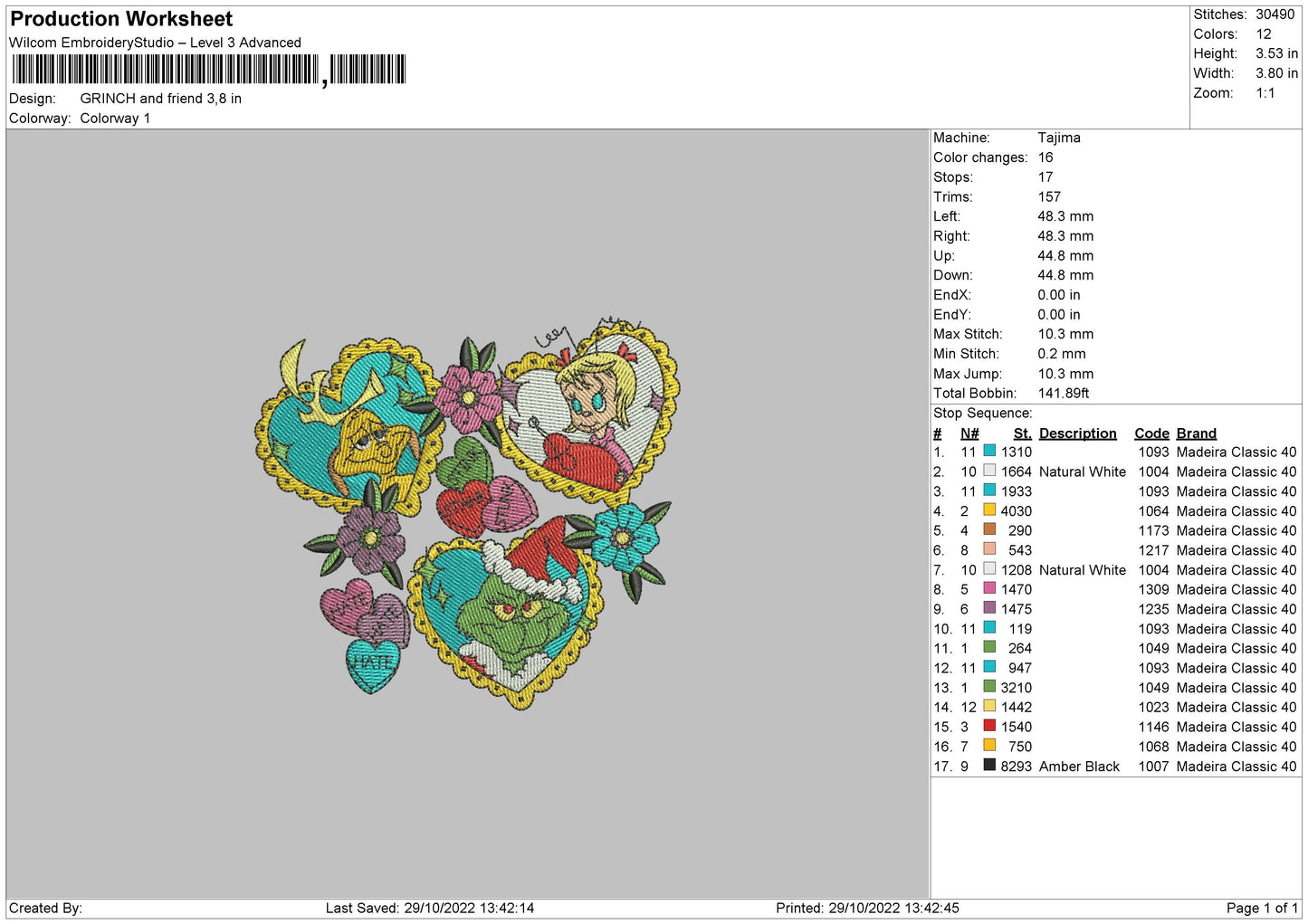Viewport: 1308px width, 924px height.
Task: Click the machine value Tajima
Action: (1059, 138)
